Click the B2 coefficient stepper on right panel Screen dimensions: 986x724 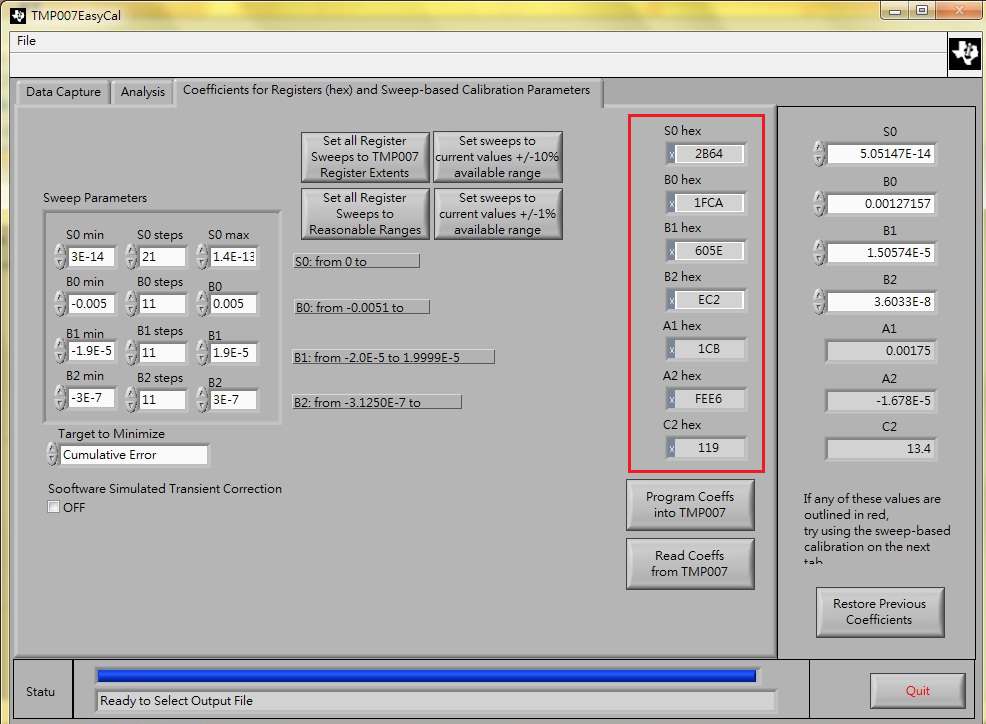click(819, 302)
